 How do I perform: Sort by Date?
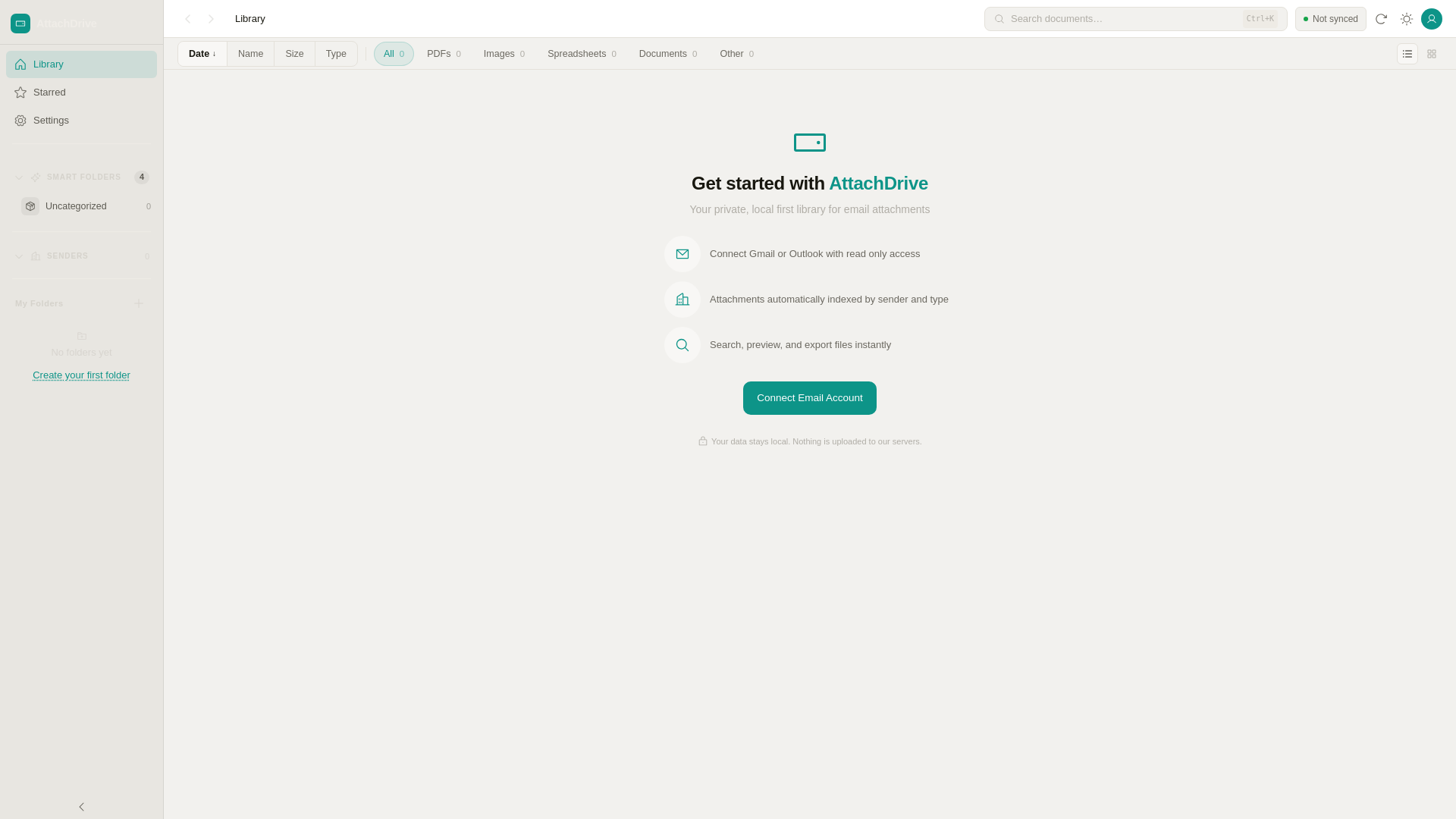click(202, 54)
